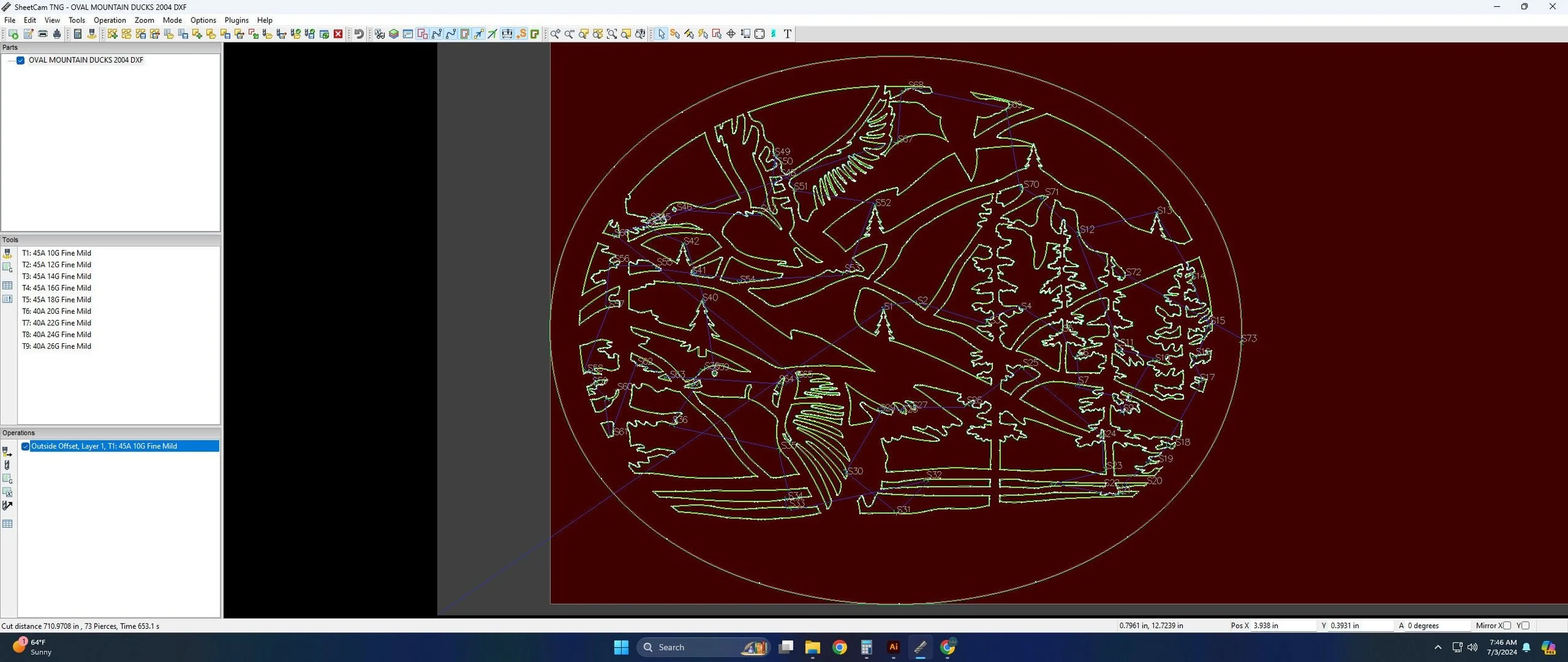Click the drilling operation icon in Operations panel

coord(8,465)
